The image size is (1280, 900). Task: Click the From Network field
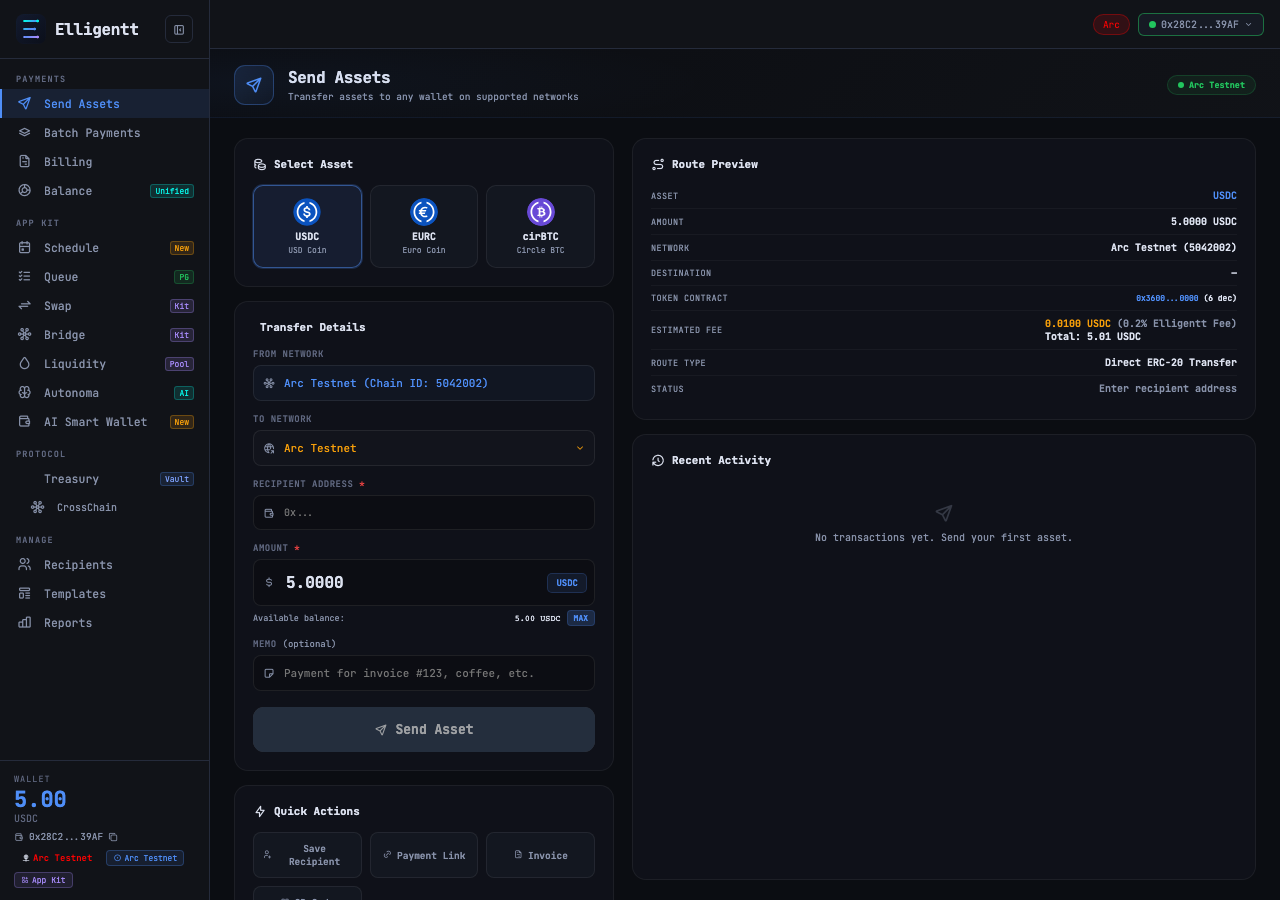click(424, 383)
